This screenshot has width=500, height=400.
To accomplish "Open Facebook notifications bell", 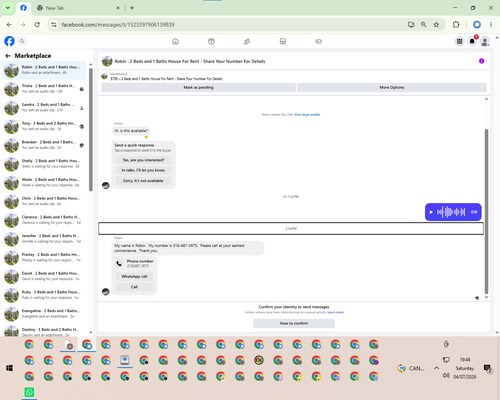I will point(472,41).
